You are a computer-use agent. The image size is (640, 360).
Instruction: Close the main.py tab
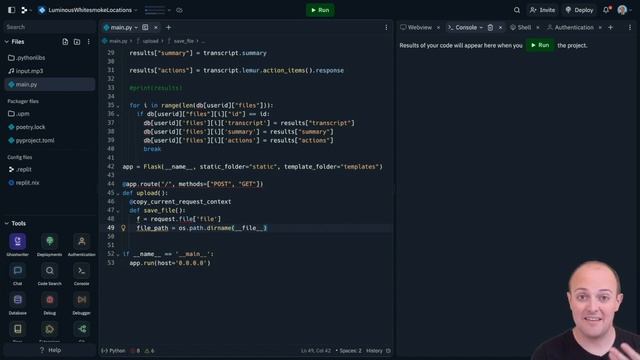click(x=156, y=27)
